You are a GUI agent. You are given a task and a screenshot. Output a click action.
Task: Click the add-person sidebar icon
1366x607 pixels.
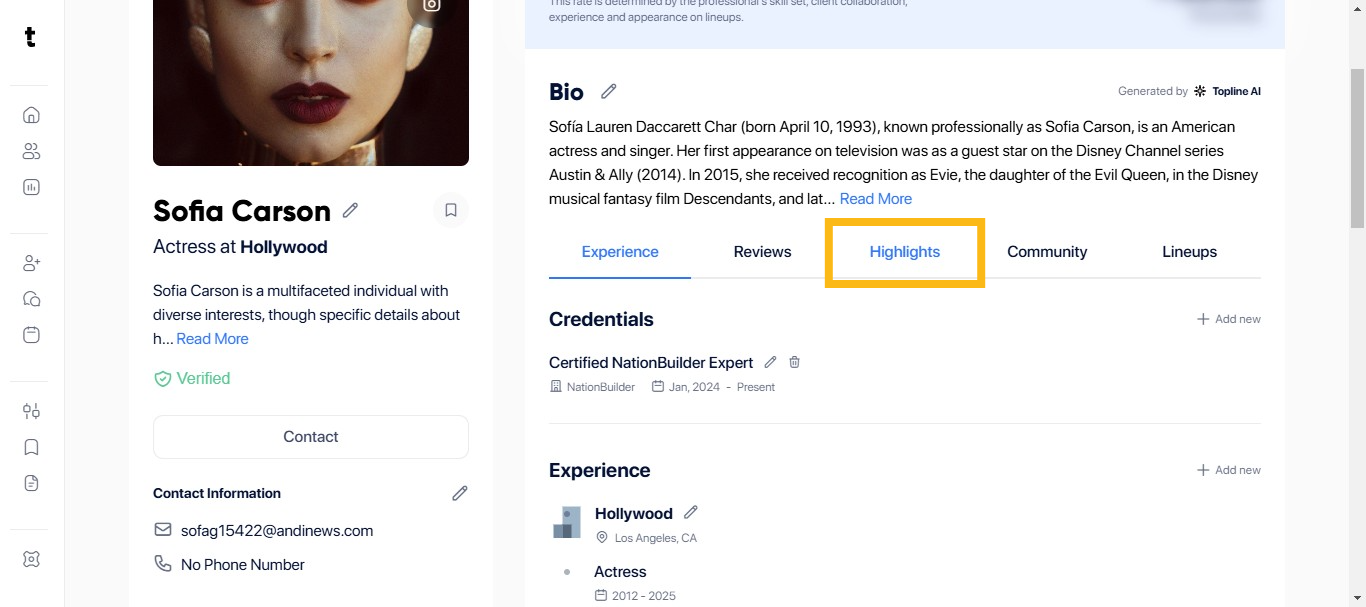31,263
